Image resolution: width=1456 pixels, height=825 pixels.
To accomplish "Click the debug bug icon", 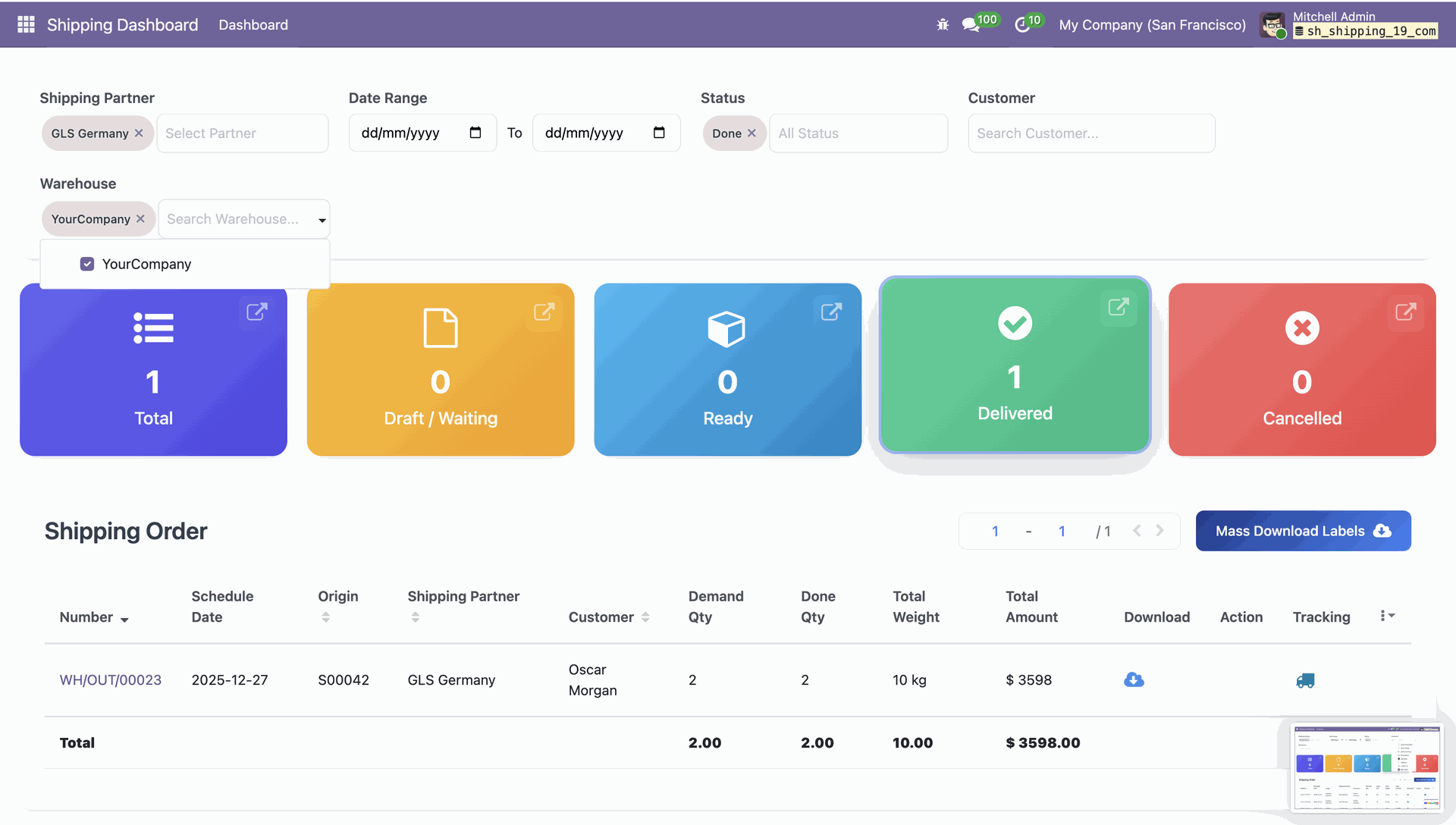I will pos(943,25).
